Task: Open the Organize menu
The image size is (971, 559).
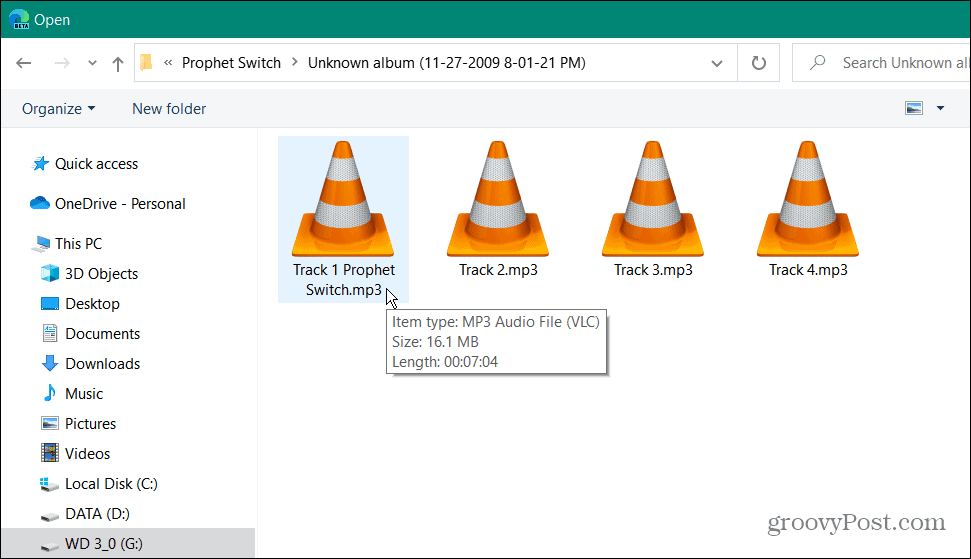Action: click(x=59, y=108)
